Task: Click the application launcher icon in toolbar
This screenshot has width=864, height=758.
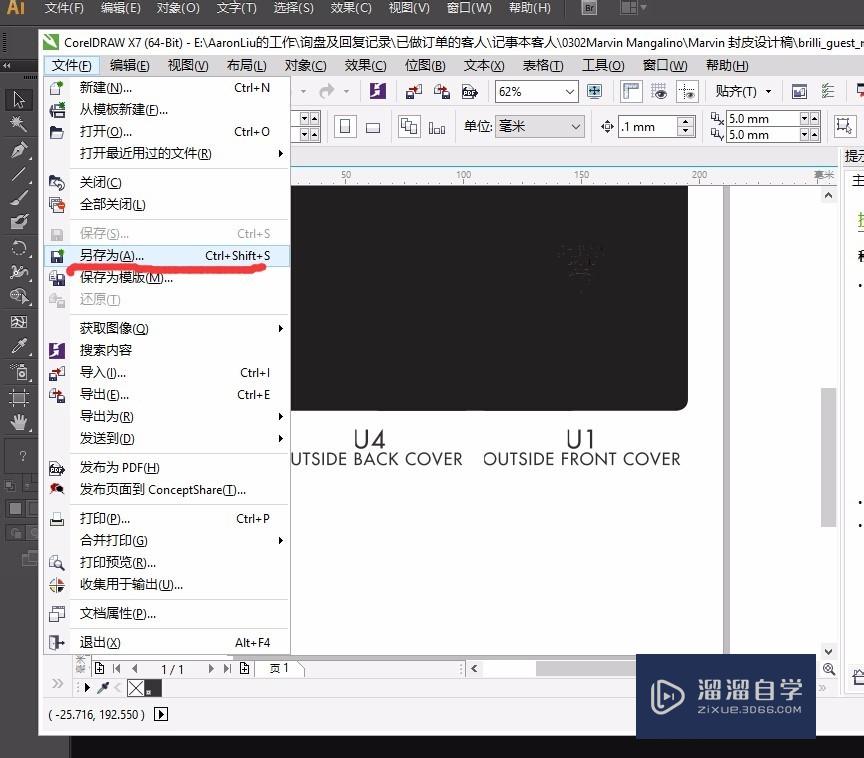Action: click(x=858, y=91)
